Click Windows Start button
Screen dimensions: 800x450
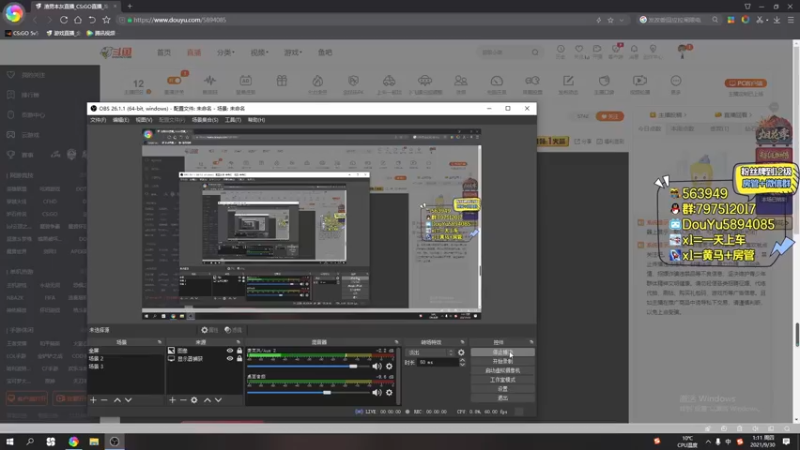10,441
